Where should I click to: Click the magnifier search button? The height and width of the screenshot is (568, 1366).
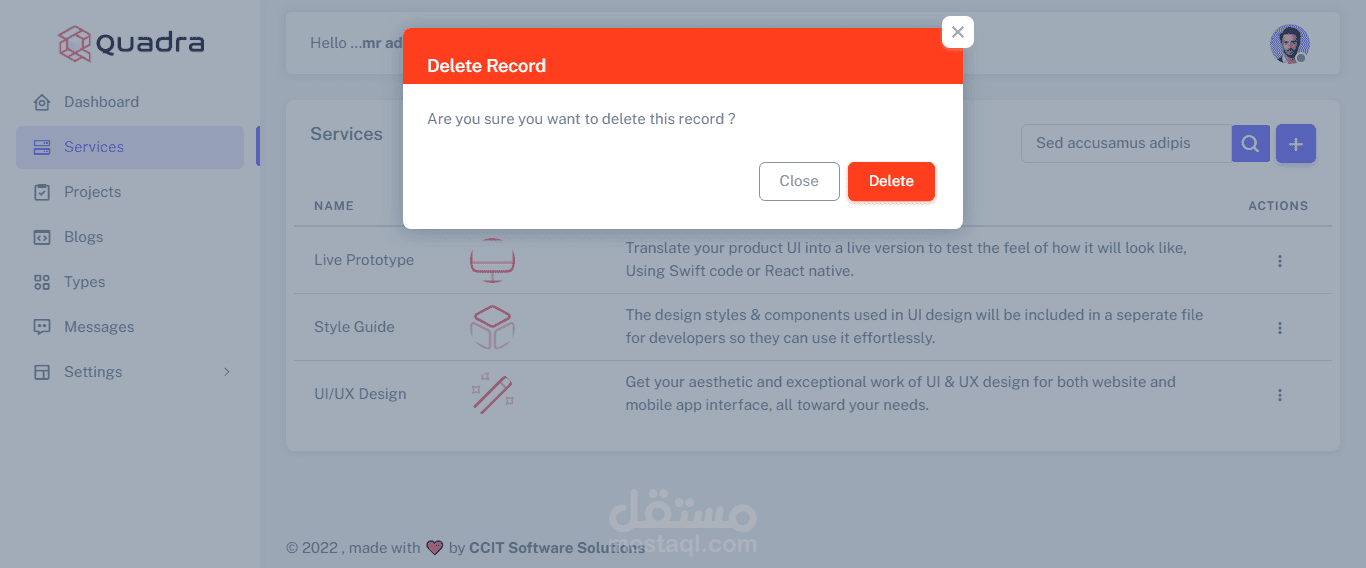[x=1250, y=144]
